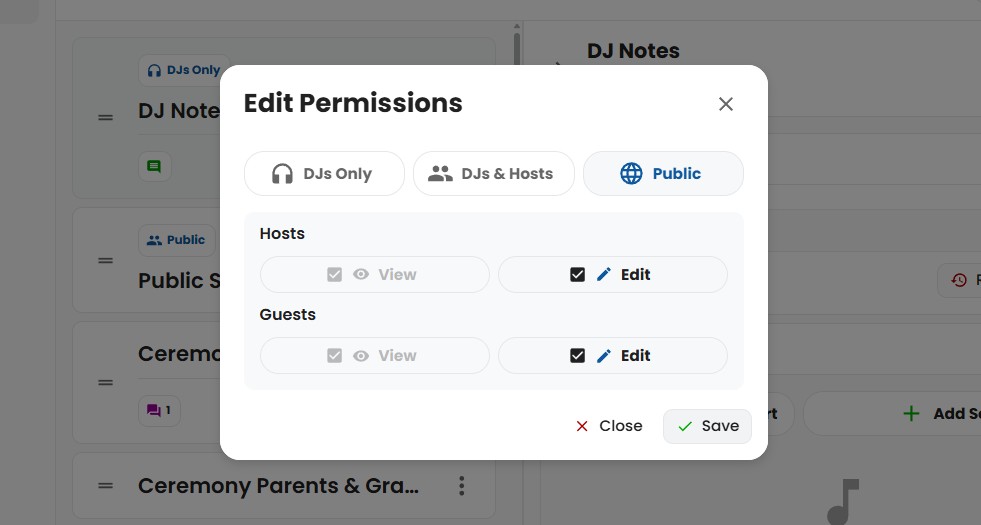Toggle the Hosts View checkbox

tap(335, 275)
